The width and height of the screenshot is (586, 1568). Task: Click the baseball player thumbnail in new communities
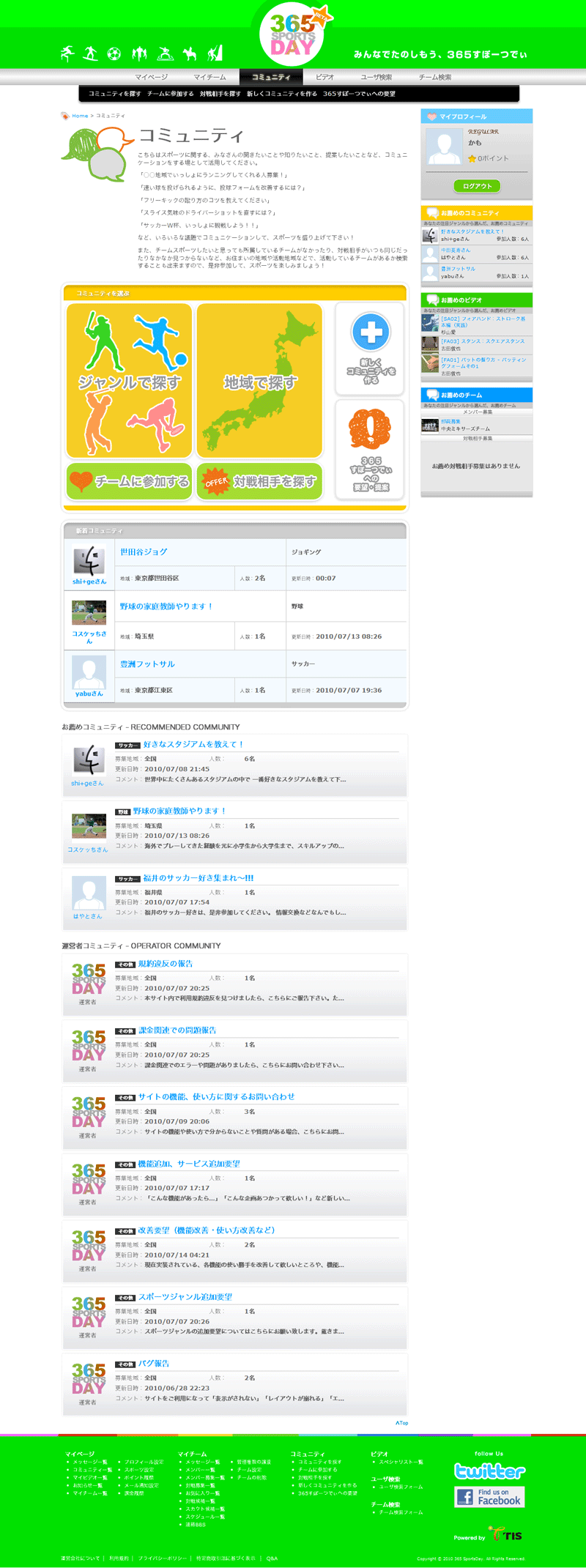(x=89, y=612)
